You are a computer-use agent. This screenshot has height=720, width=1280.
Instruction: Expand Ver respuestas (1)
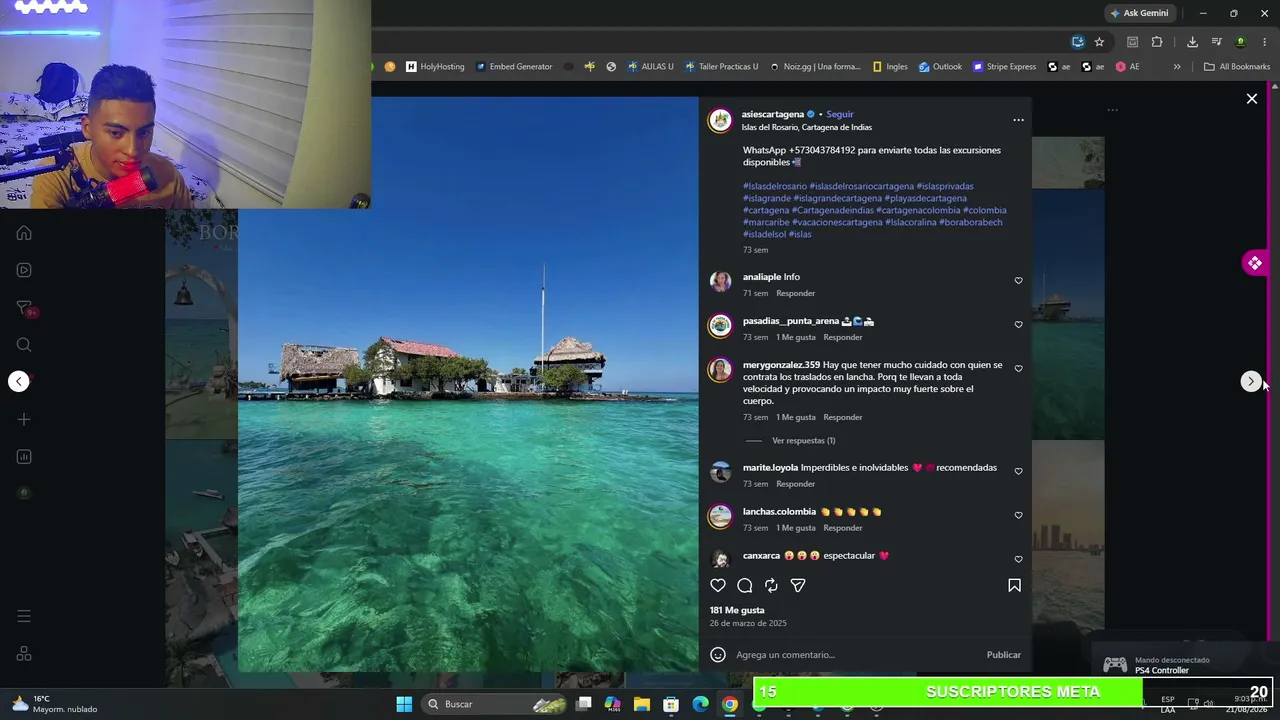(804, 441)
